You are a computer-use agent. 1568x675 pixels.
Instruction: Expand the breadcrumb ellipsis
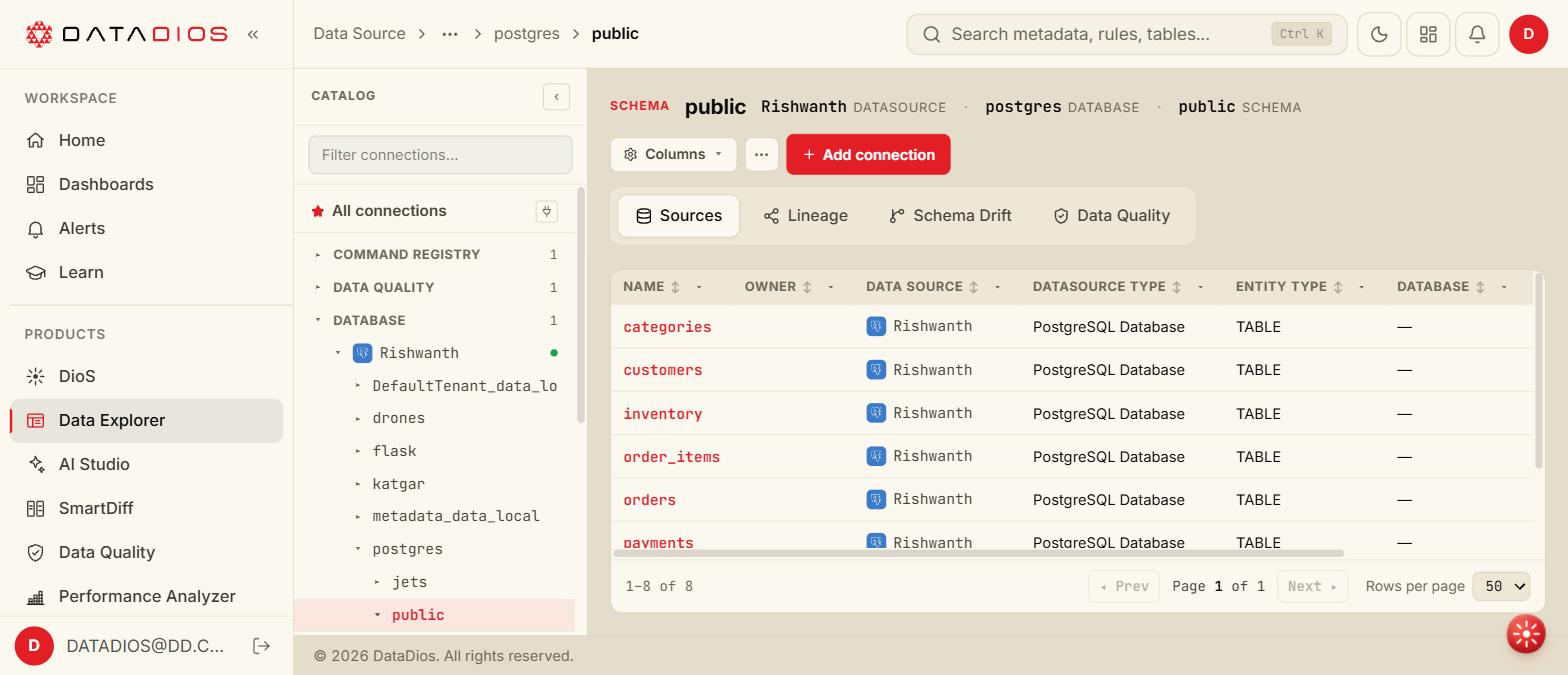450,34
